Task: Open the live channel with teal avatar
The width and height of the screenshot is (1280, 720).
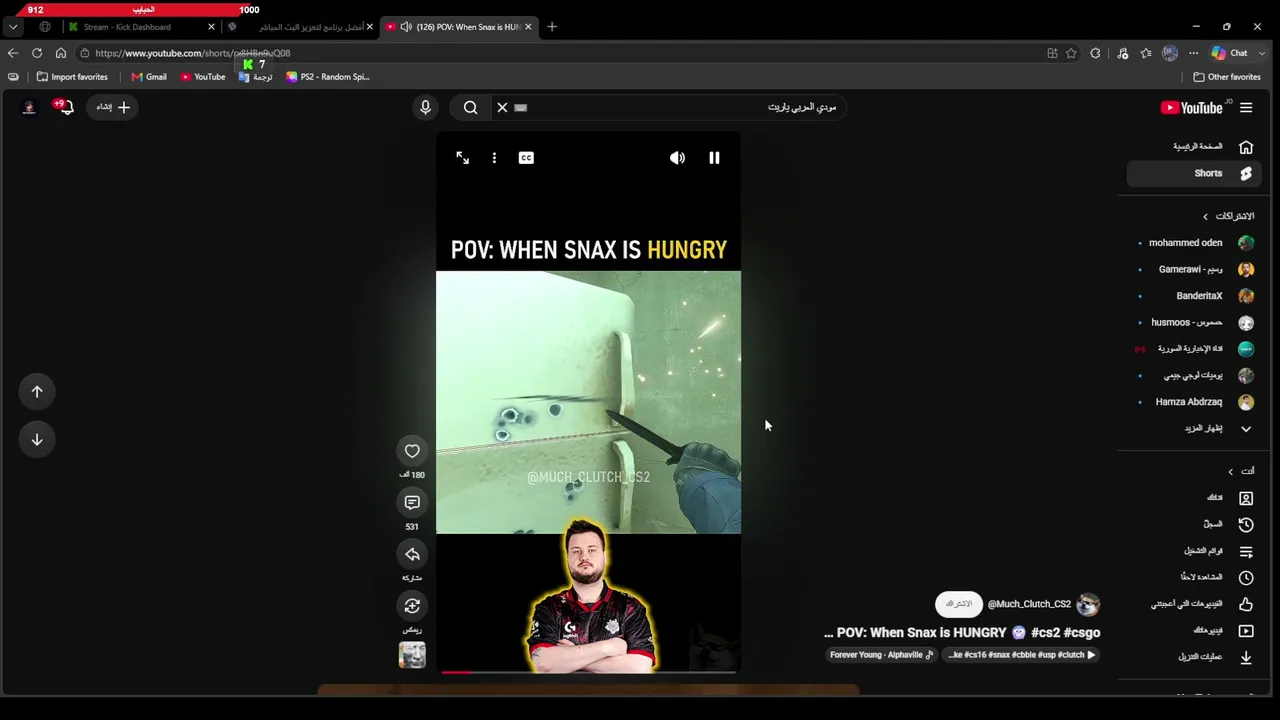Action: 1194,349
